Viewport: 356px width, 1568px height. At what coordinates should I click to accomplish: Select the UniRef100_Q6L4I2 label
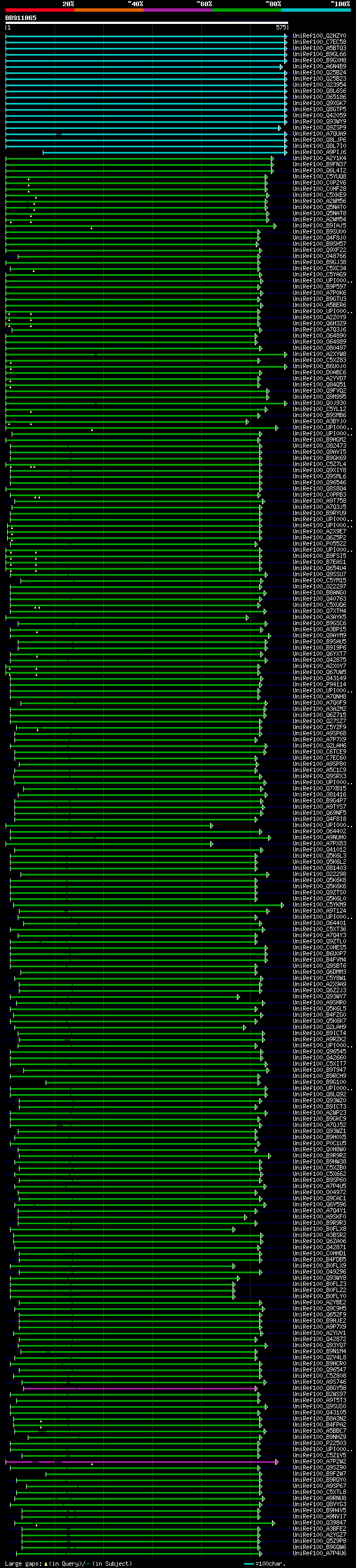[x=319, y=170]
